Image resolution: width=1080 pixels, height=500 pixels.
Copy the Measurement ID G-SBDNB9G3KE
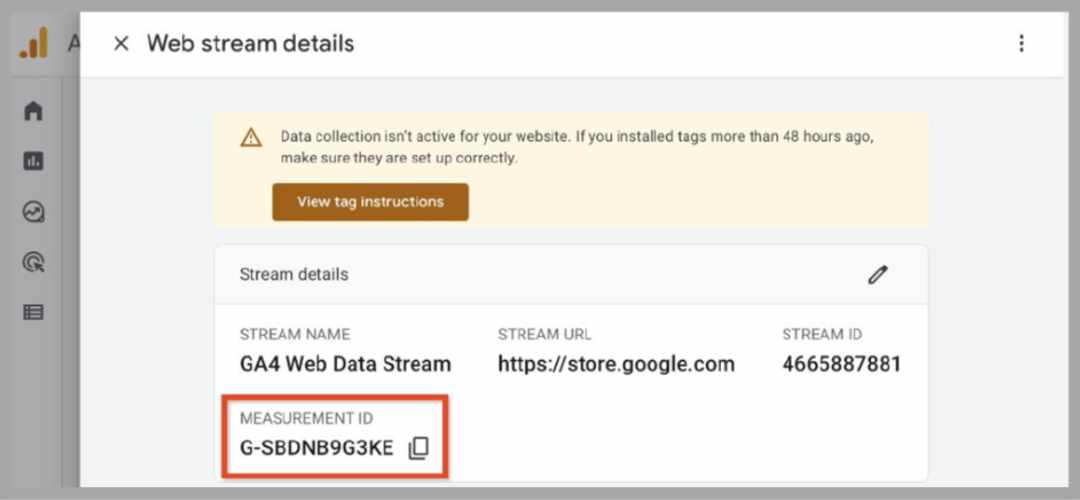(418, 448)
